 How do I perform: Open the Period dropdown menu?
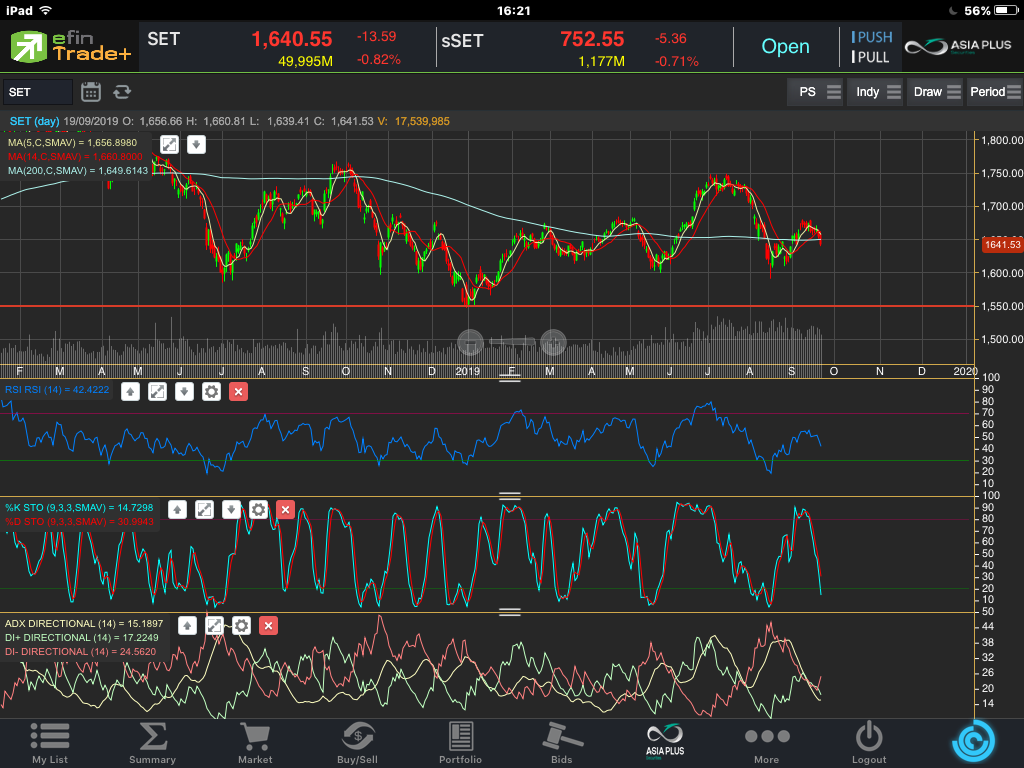coord(994,92)
